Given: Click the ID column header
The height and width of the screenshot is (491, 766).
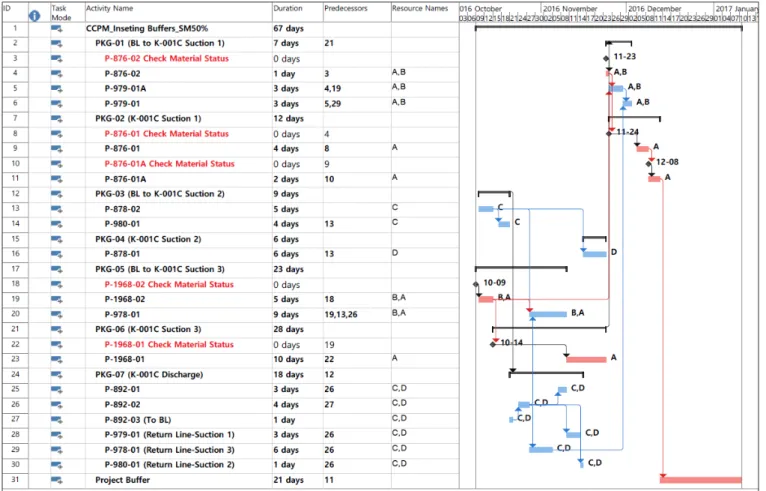Looking at the screenshot, I should point(7,8).
